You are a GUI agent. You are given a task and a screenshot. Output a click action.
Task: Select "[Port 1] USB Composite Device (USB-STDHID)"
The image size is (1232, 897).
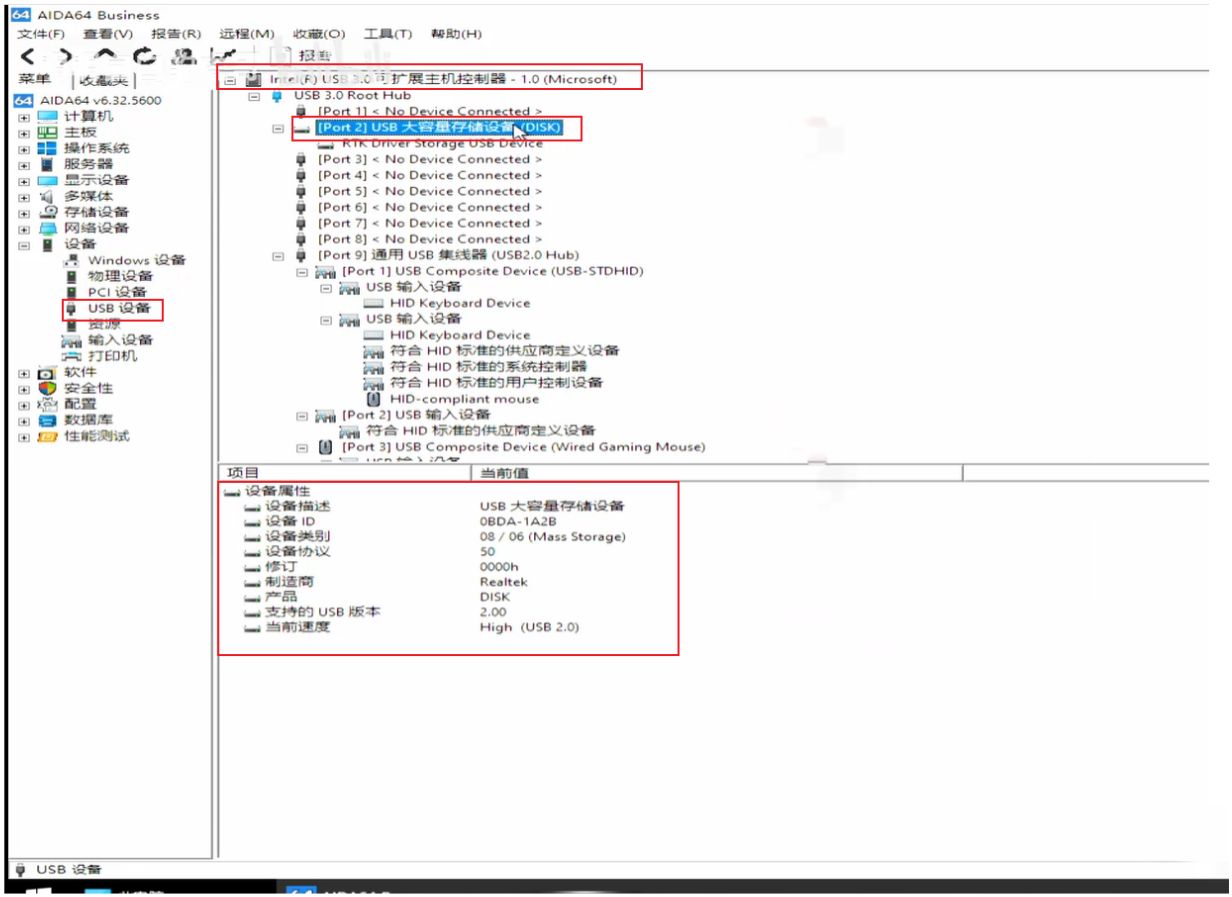pos(492,271)
